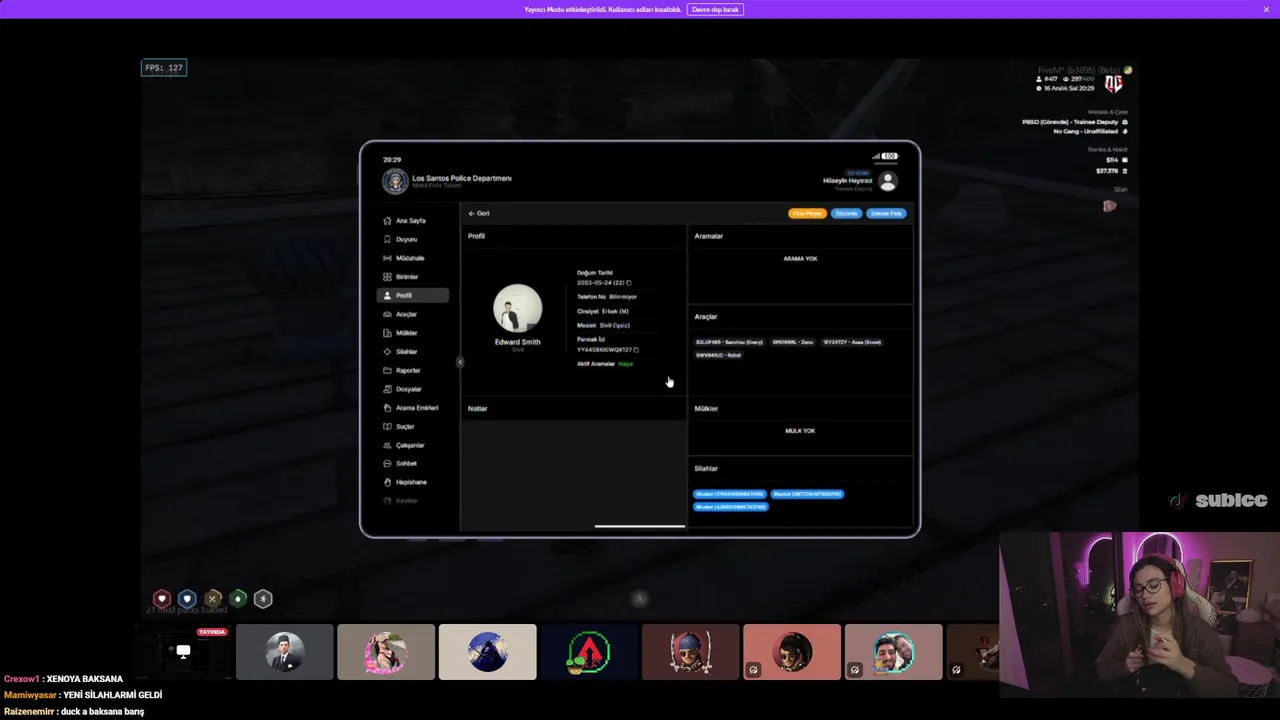This screenshot has height=720, width=1280.
Task: Click the blue shield armor HUD icon
Action: 187,599
